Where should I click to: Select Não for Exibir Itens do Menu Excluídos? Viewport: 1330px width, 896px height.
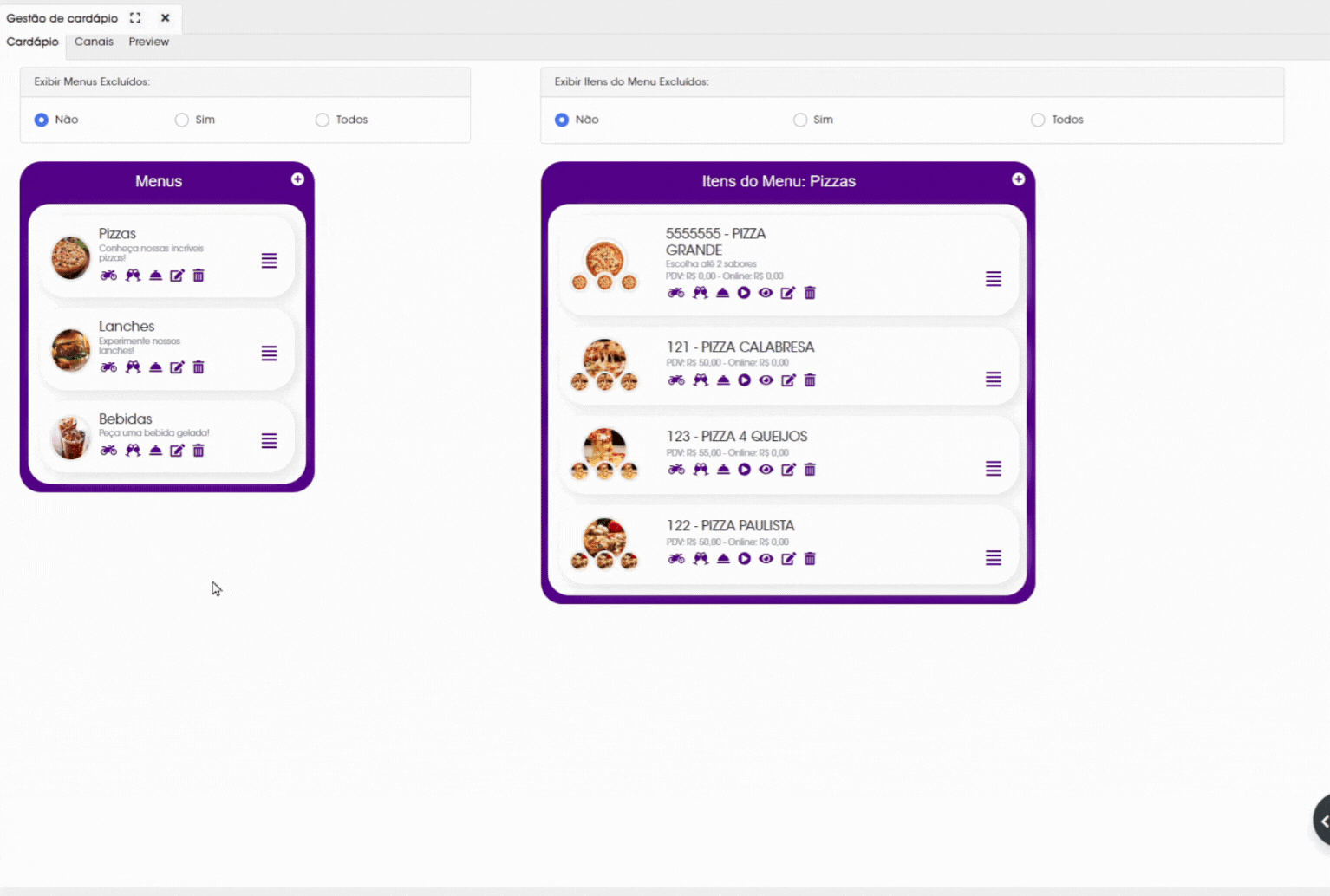[562, 120]
